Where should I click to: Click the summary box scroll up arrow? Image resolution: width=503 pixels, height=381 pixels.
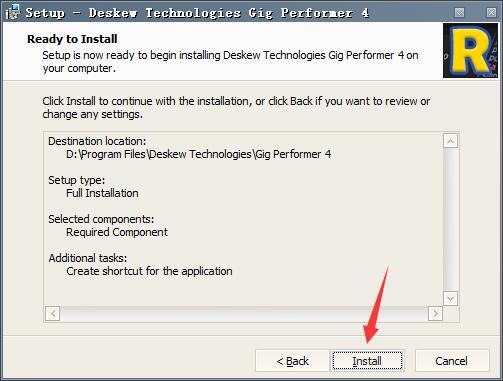pyautogui.click(x=450, y=141)
